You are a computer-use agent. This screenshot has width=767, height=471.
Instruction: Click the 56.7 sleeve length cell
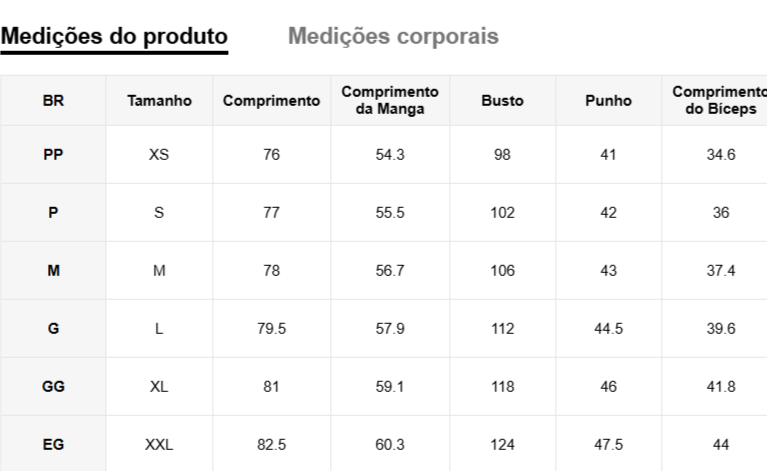390,271
